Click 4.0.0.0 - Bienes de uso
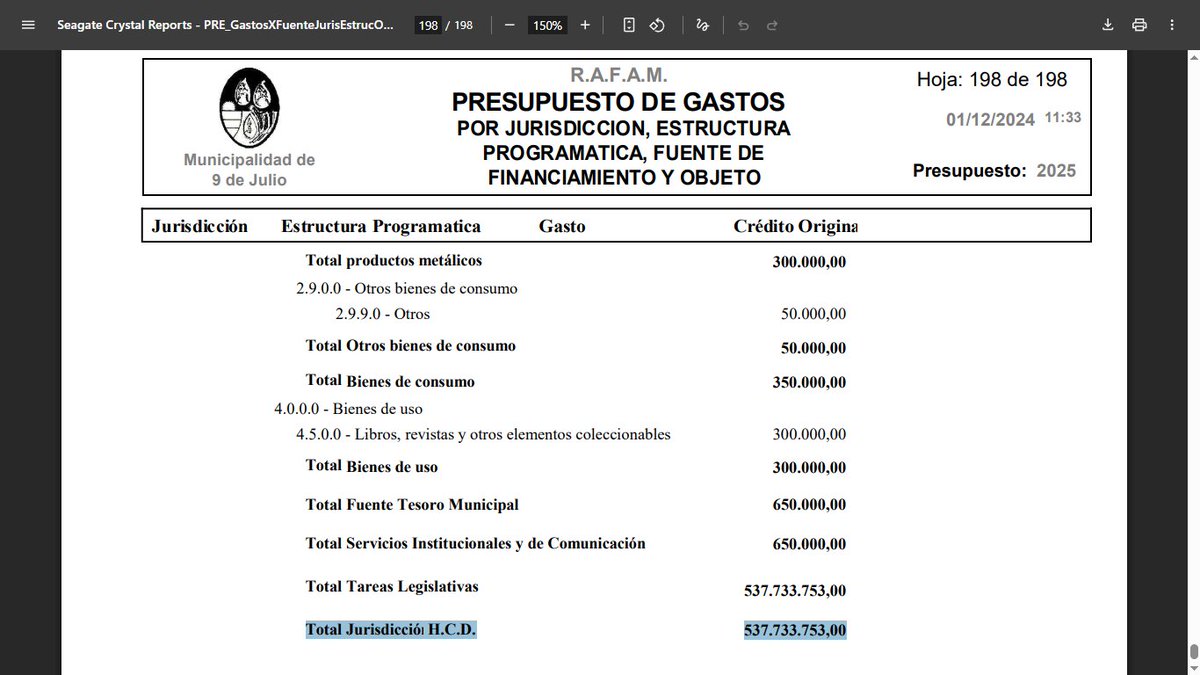Image resolution: width=1200 pixels, height=675 pixels. (348, 409)
